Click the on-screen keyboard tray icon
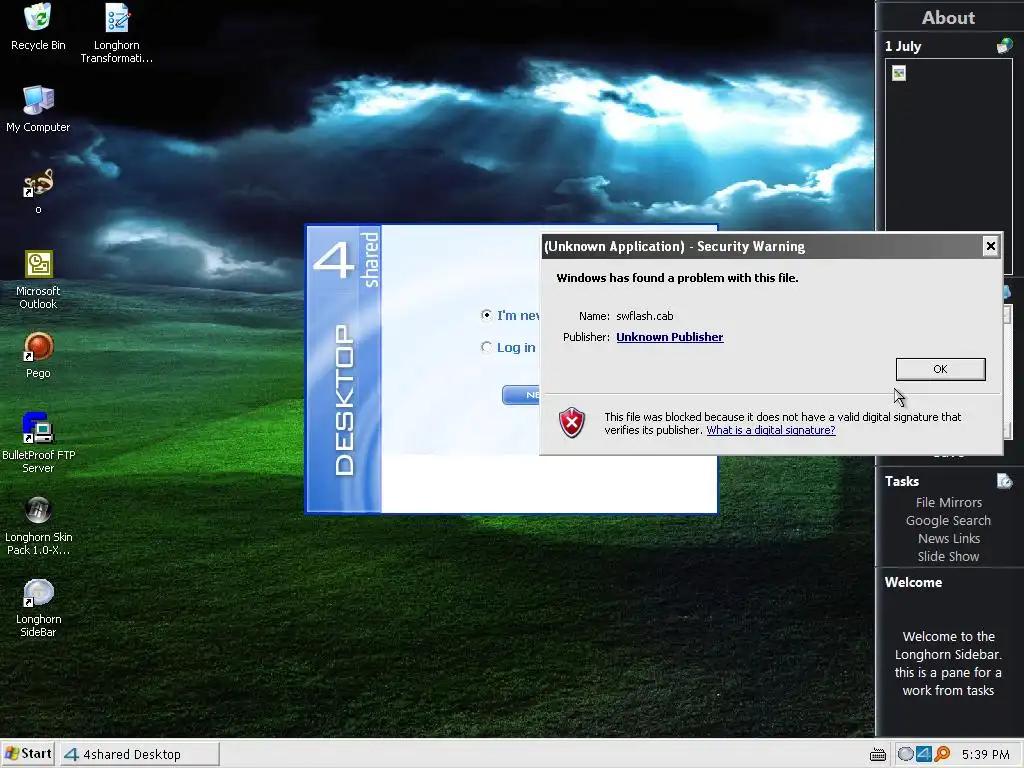 (x=878, y=755)
